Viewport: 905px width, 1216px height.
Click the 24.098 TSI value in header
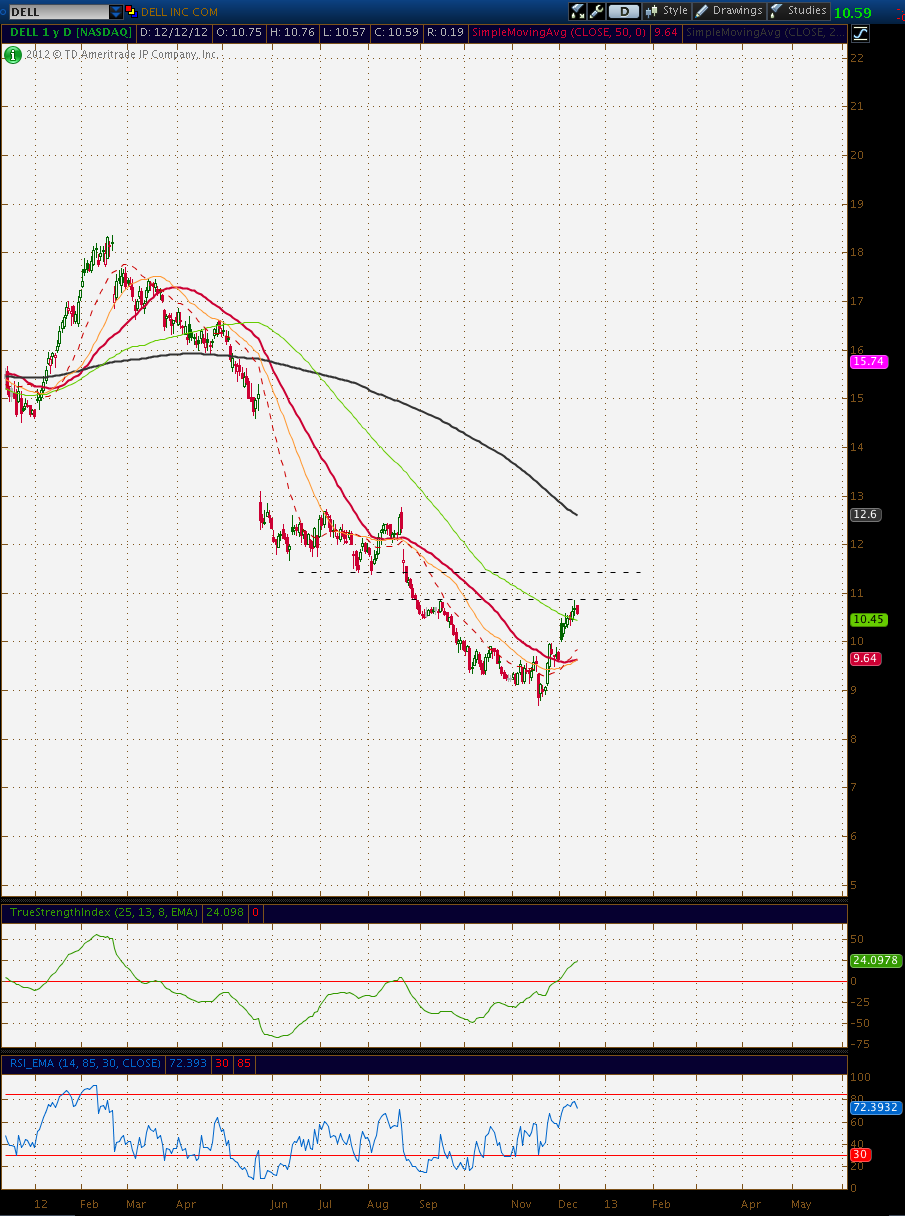point(224,912)
